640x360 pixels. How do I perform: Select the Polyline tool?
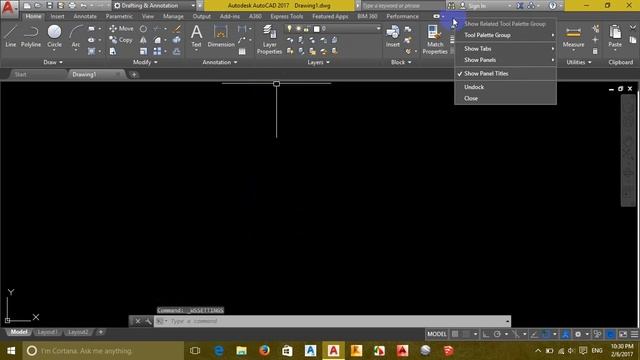[31, 36]
